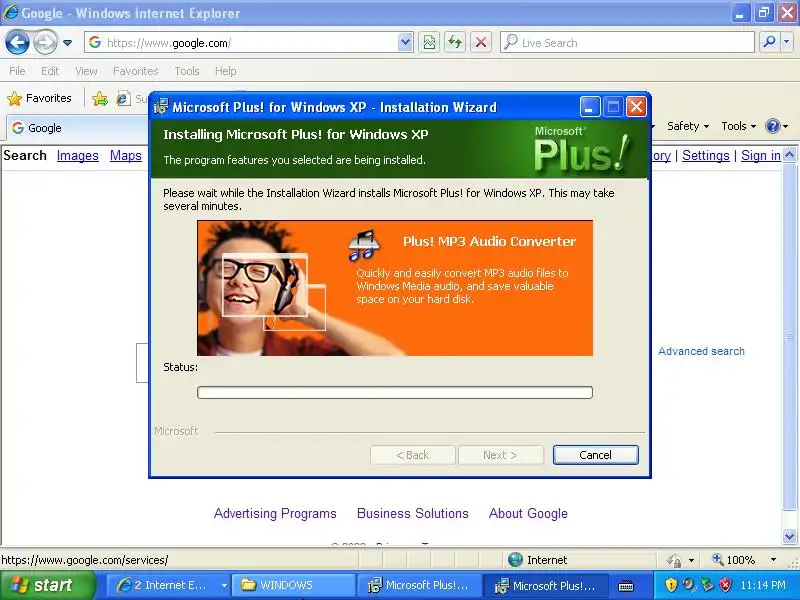Click the Suggested Sites icon on favorites bar
This screenshot has width=800, height=600.
[123, 98]
